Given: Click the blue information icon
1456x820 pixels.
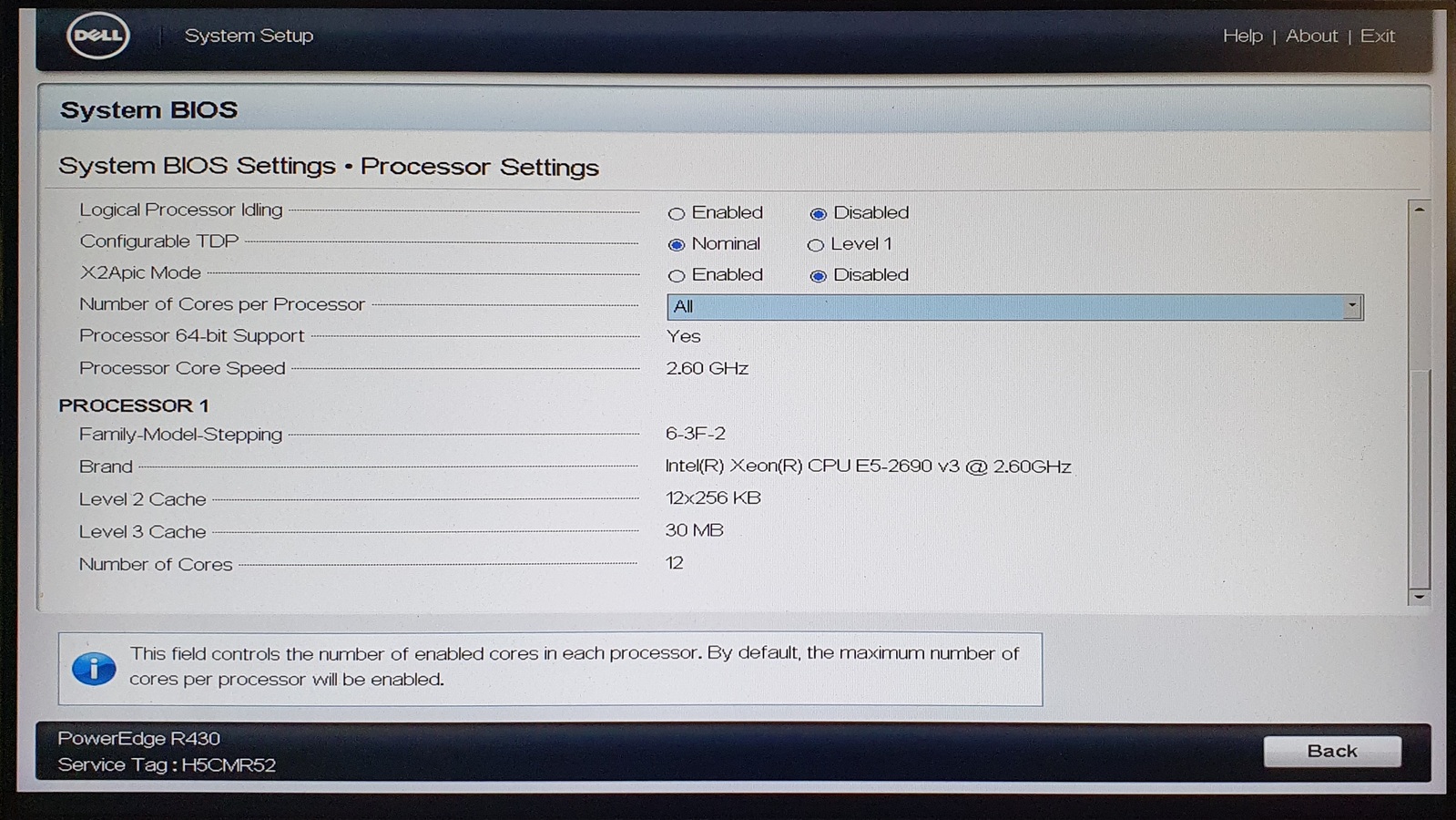Looking at the screenshot, I should pos(94,668).
